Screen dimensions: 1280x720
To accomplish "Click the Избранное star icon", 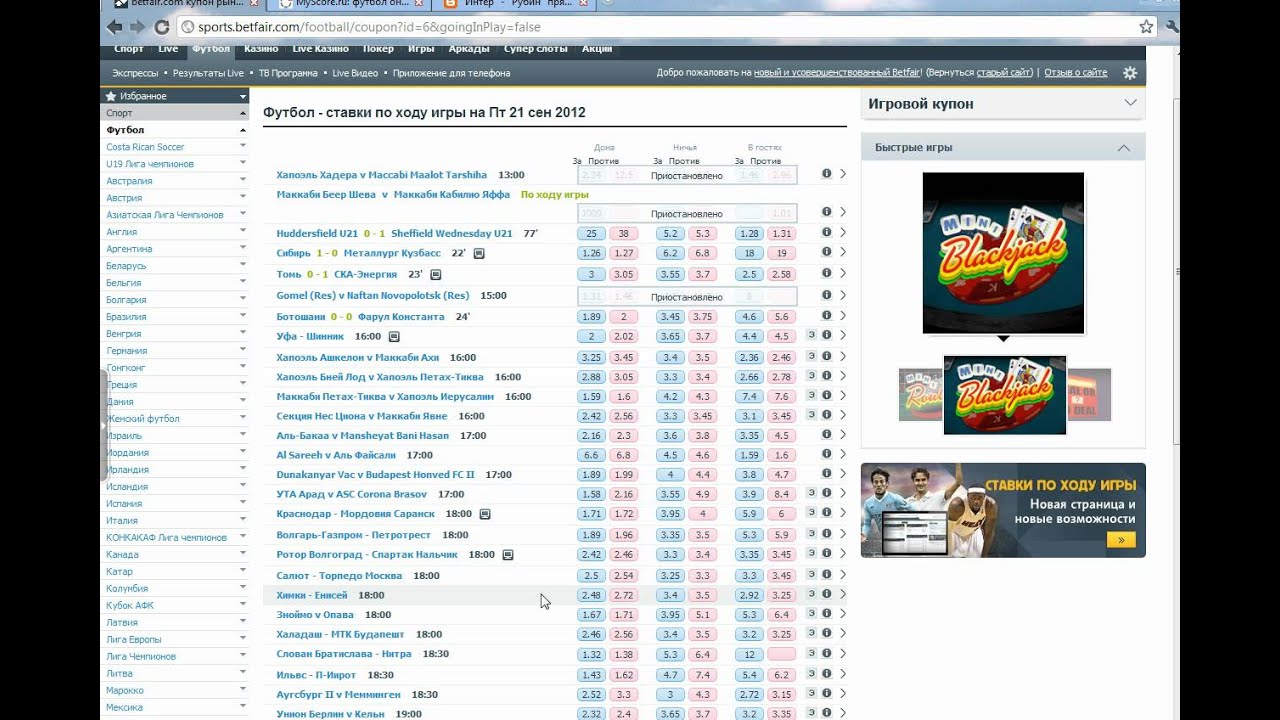I will pos(111,96).
